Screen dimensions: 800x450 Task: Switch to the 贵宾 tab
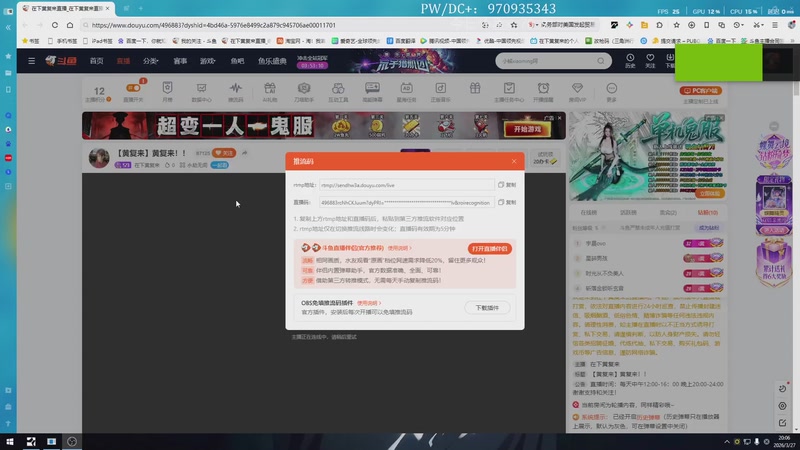[668, 212]
